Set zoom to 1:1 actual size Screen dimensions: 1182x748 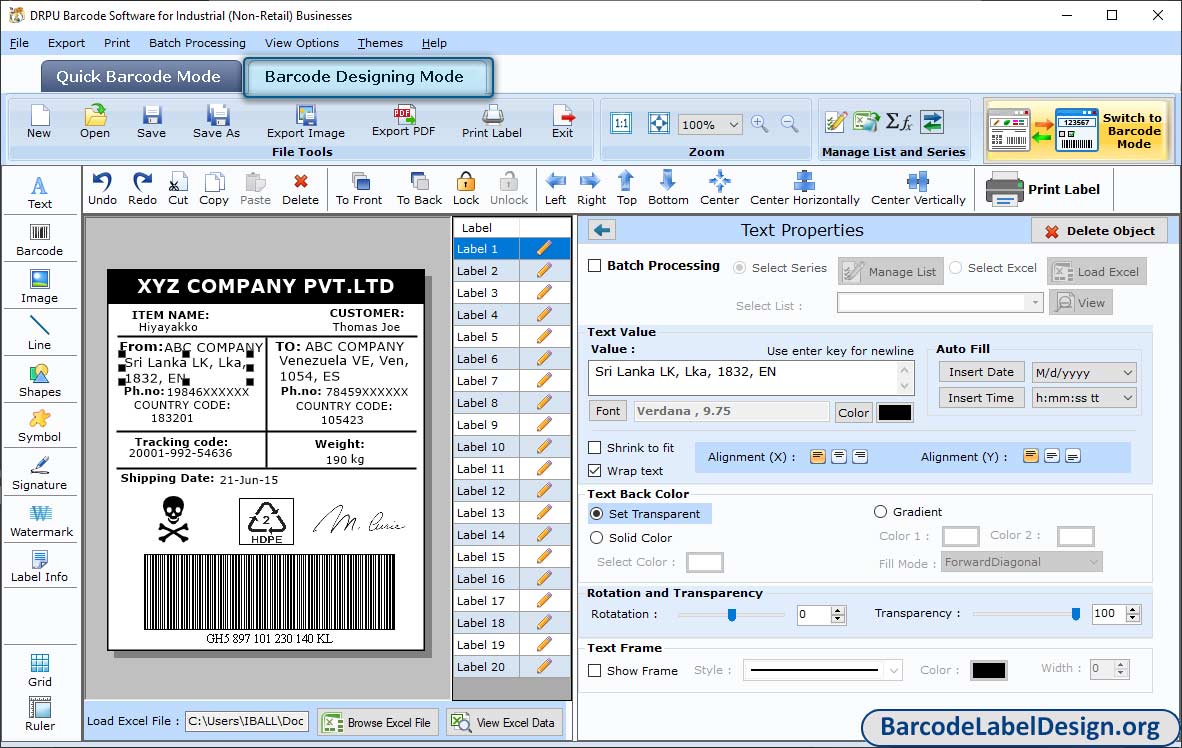point(621,124)
